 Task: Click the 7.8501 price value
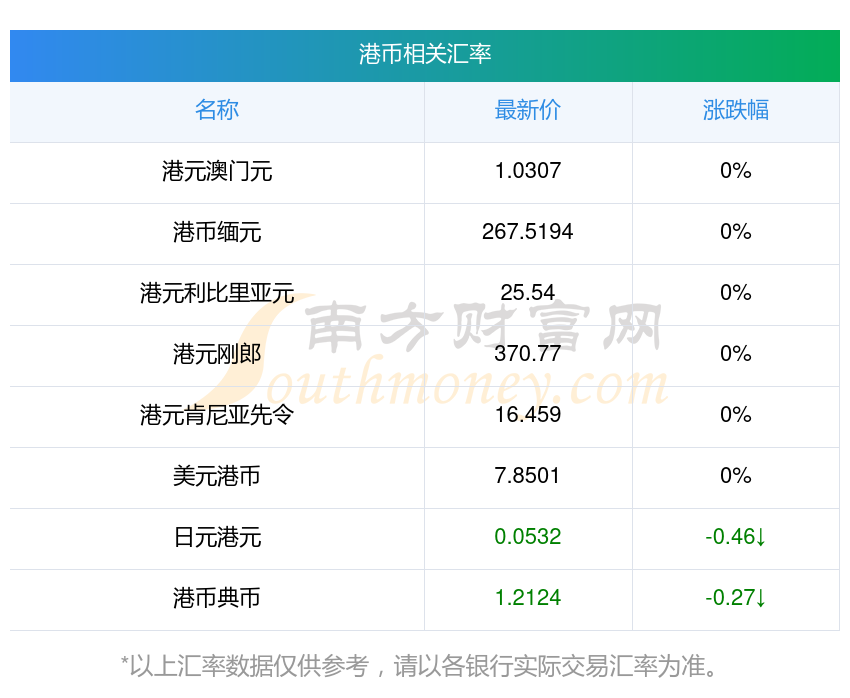[527, 475]
